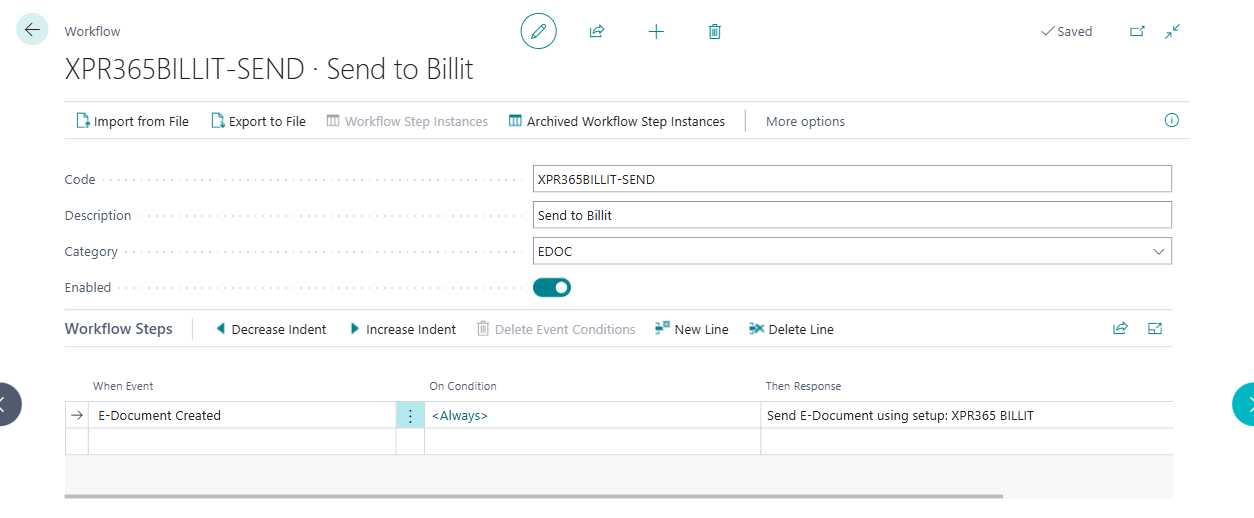This screenshot has width=1254, height=518.
Task: Click the information circle icon
Action: [x=1171, y=121]
